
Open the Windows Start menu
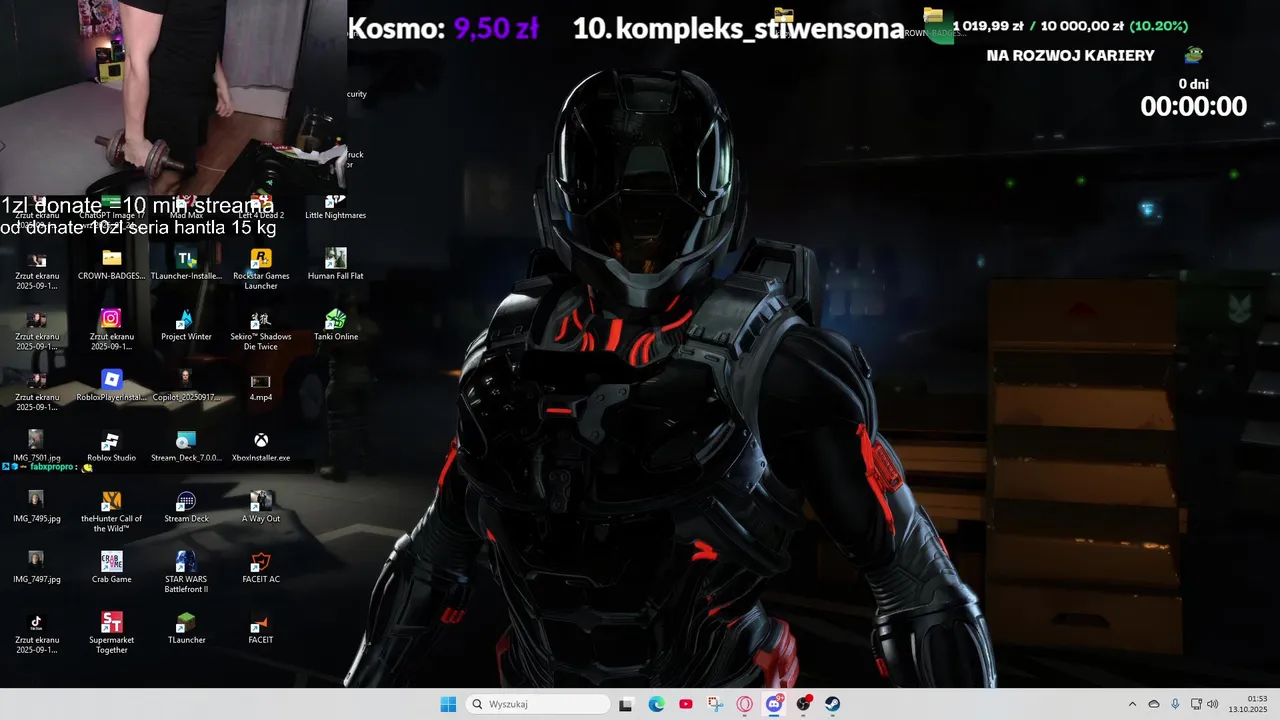click(448, 704)
